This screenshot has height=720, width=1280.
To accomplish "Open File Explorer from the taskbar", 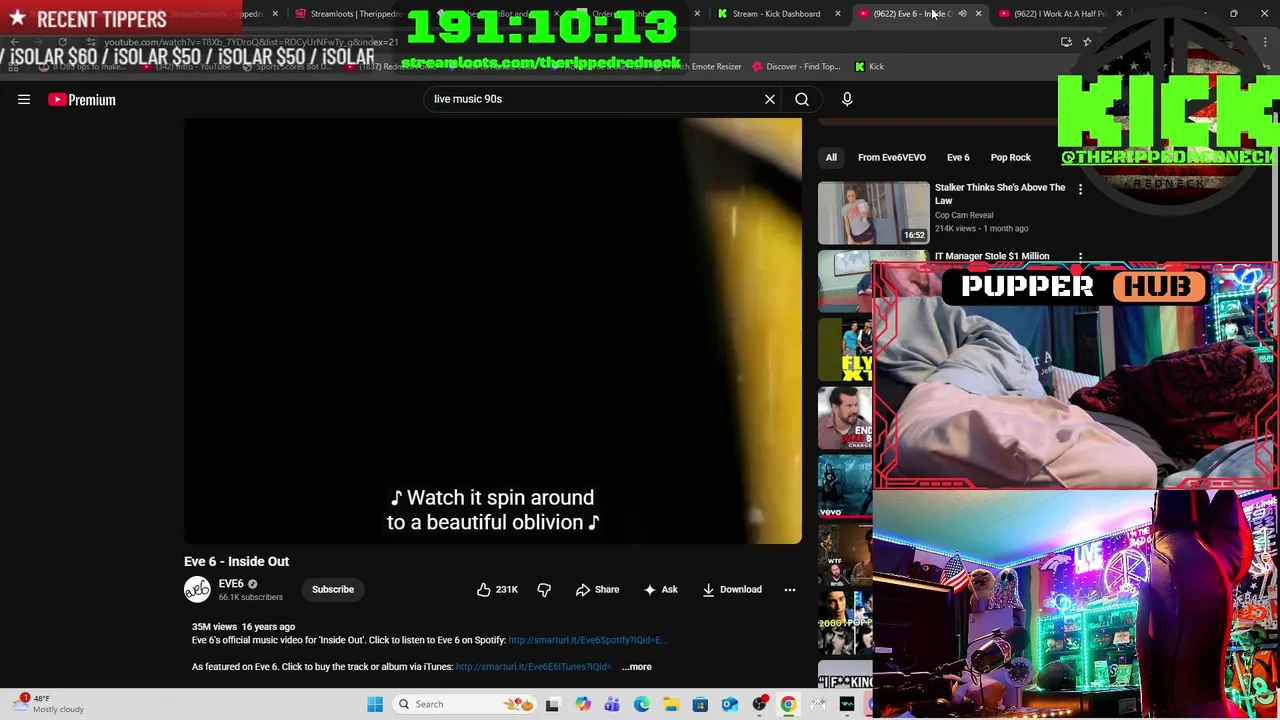I will point(671,704).
